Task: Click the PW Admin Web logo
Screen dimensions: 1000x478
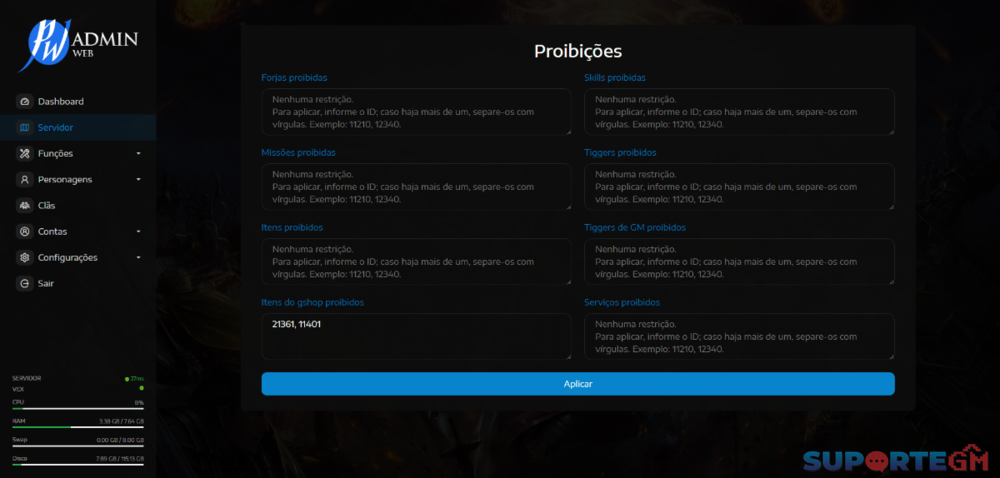Action: tap(77, 44)
